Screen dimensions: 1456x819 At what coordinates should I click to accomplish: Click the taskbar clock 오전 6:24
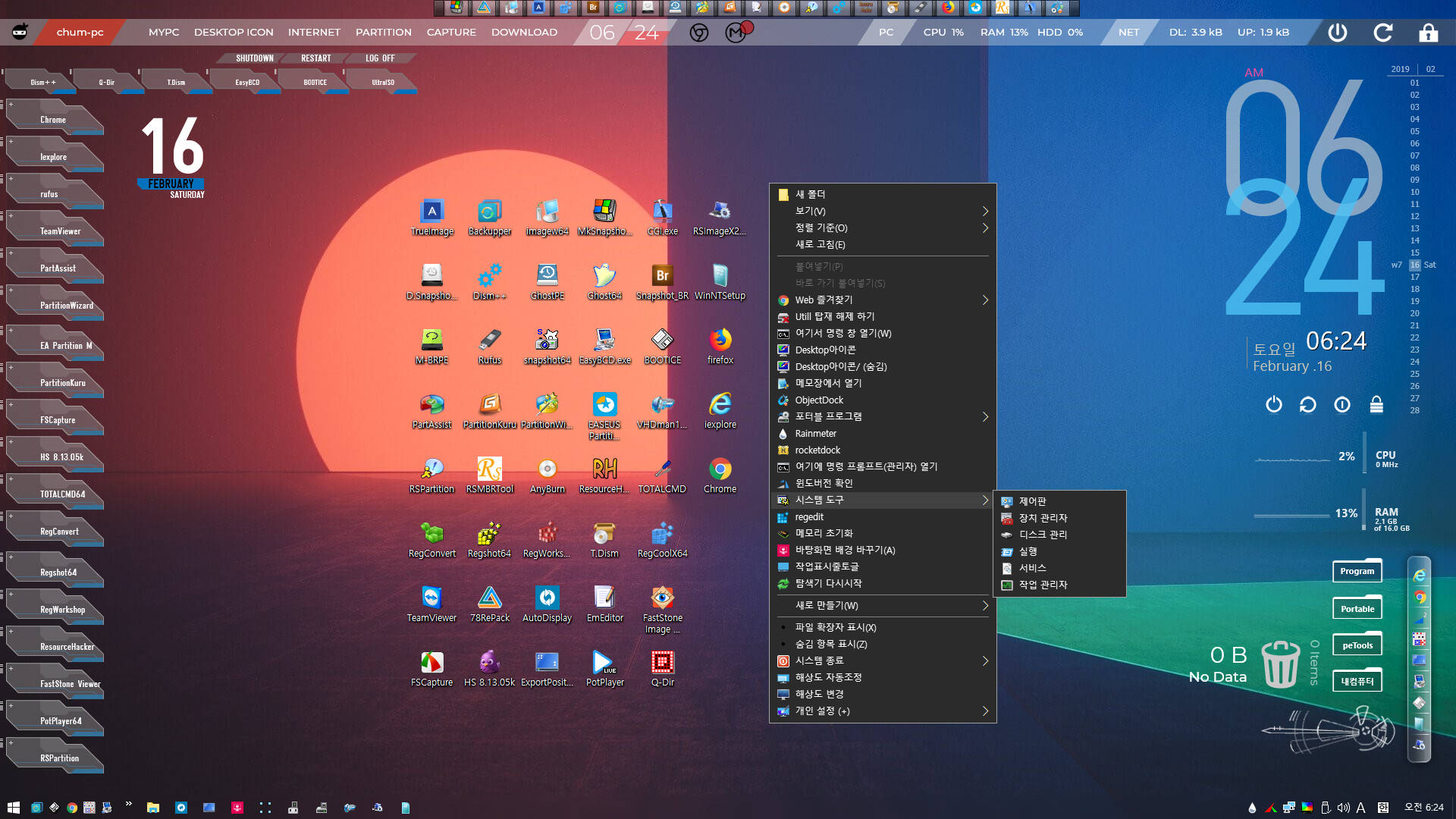coord(1423,808)
